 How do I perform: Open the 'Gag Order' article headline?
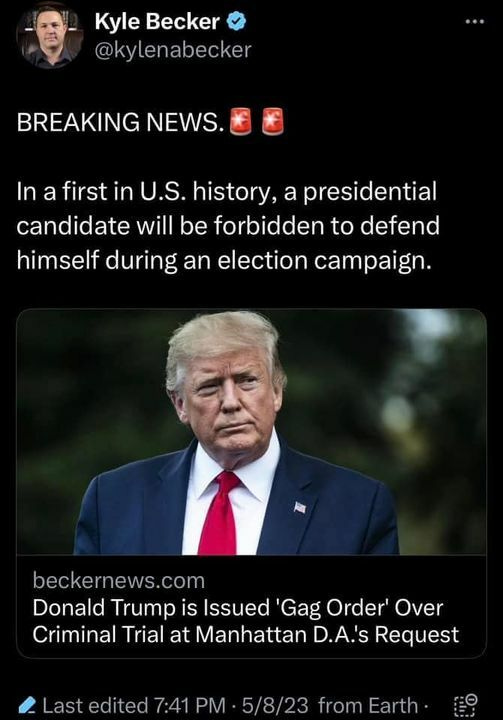pyautogui.click(x=245, y=621)
